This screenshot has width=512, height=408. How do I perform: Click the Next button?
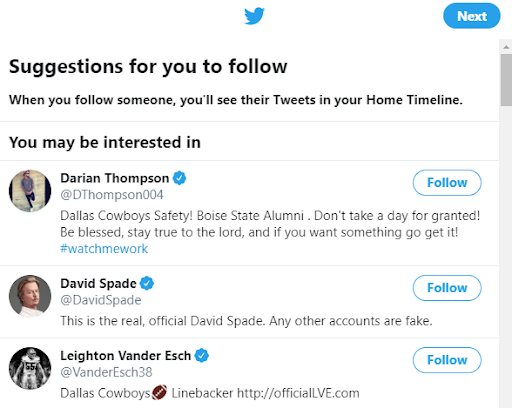472,16
